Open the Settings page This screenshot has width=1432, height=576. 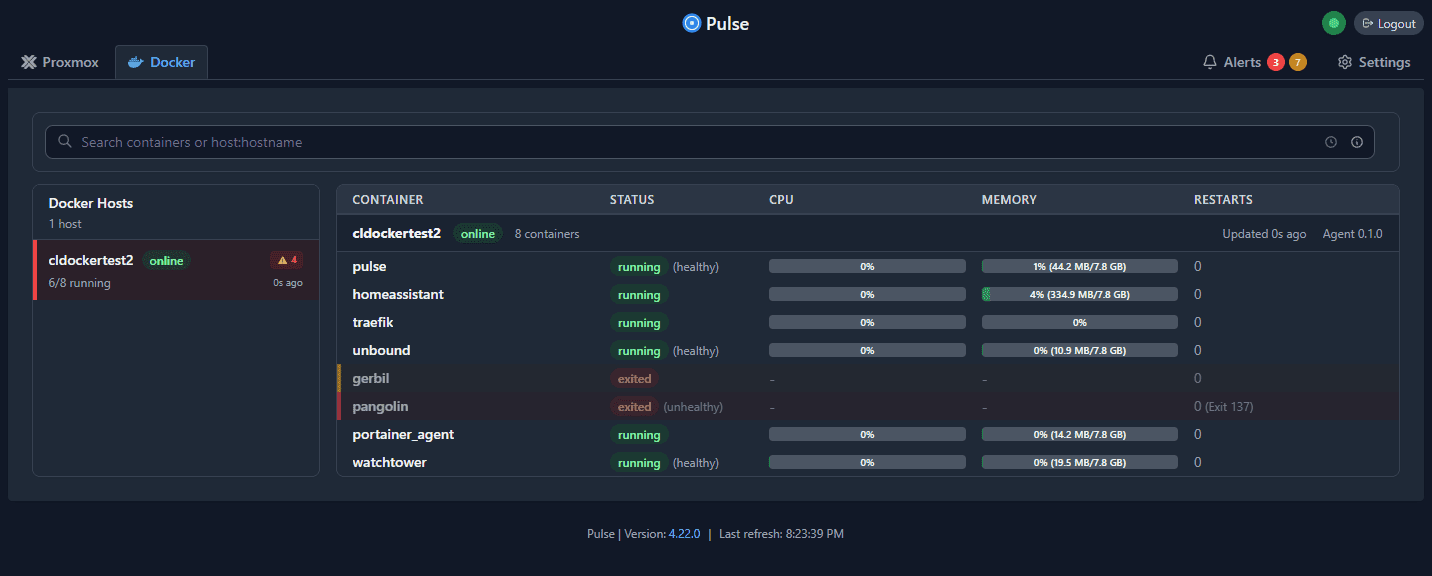pyautogui.click(x=1374, y=62)
